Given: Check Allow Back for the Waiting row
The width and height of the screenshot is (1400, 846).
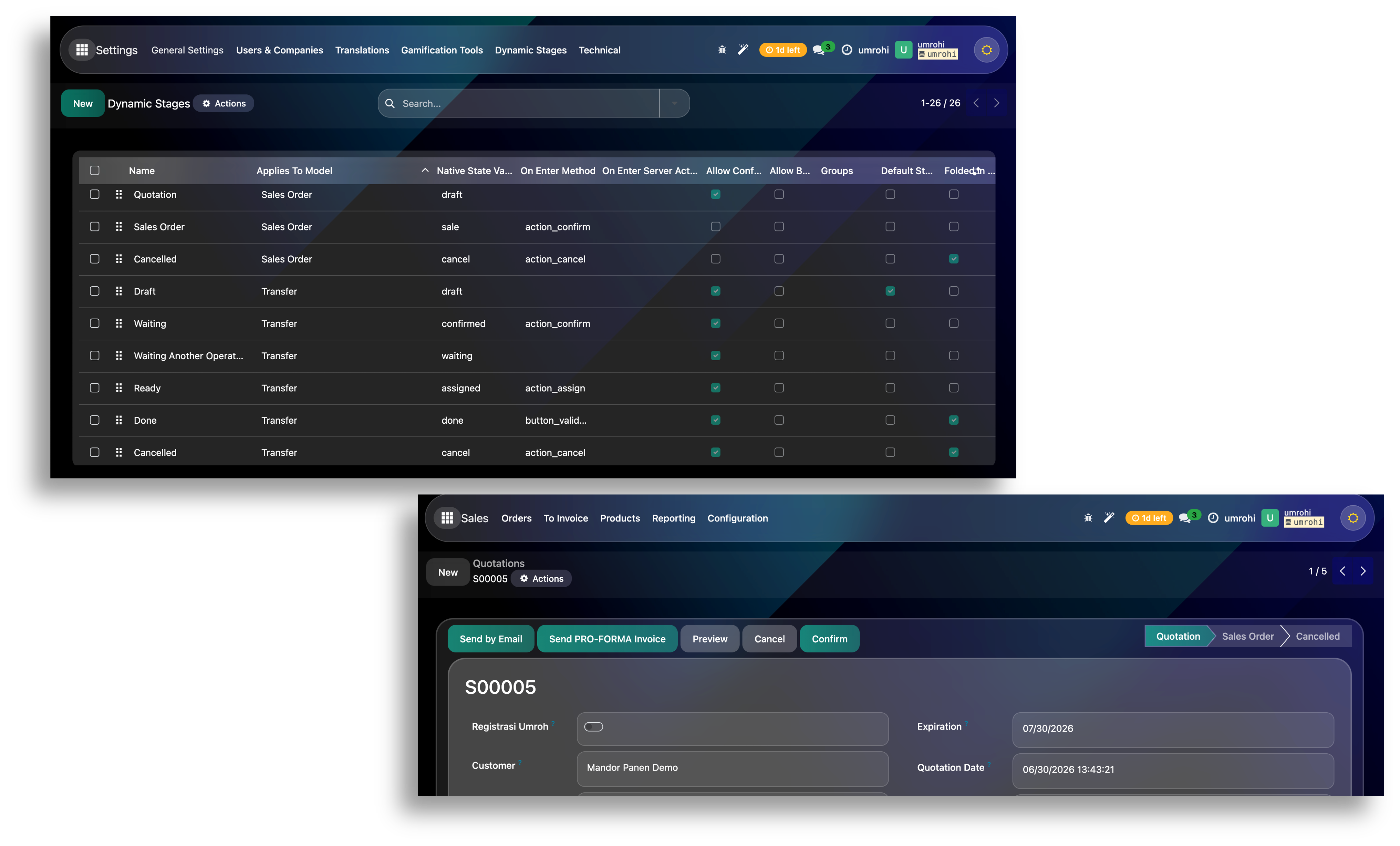Looking at the screenshot, I should (x=779, y=323).
